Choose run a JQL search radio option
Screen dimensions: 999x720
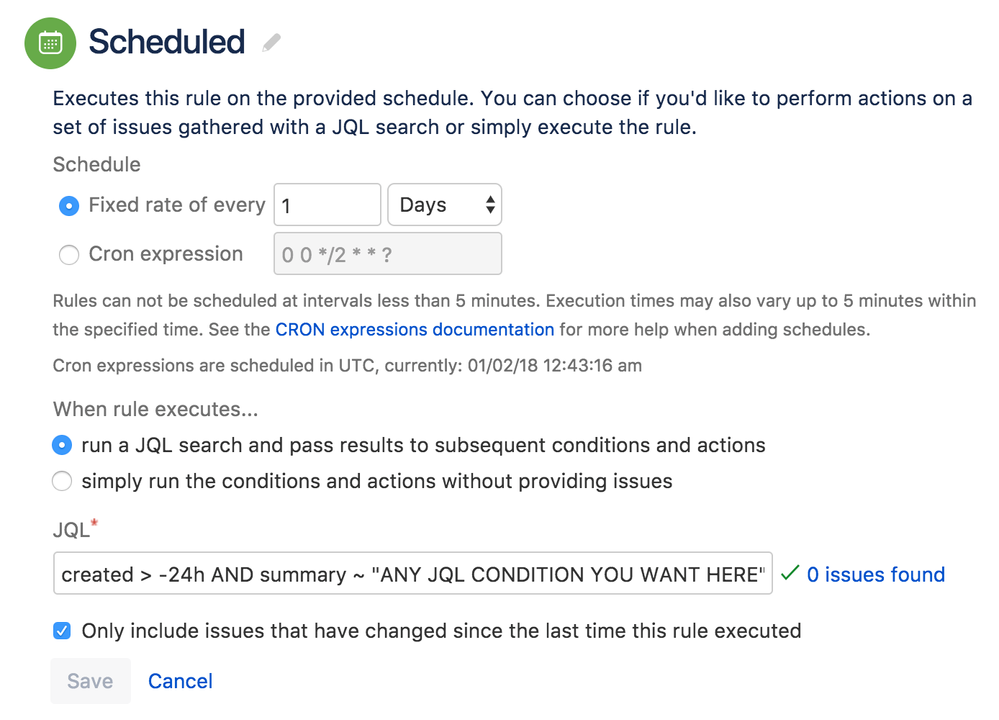point(62,445)
